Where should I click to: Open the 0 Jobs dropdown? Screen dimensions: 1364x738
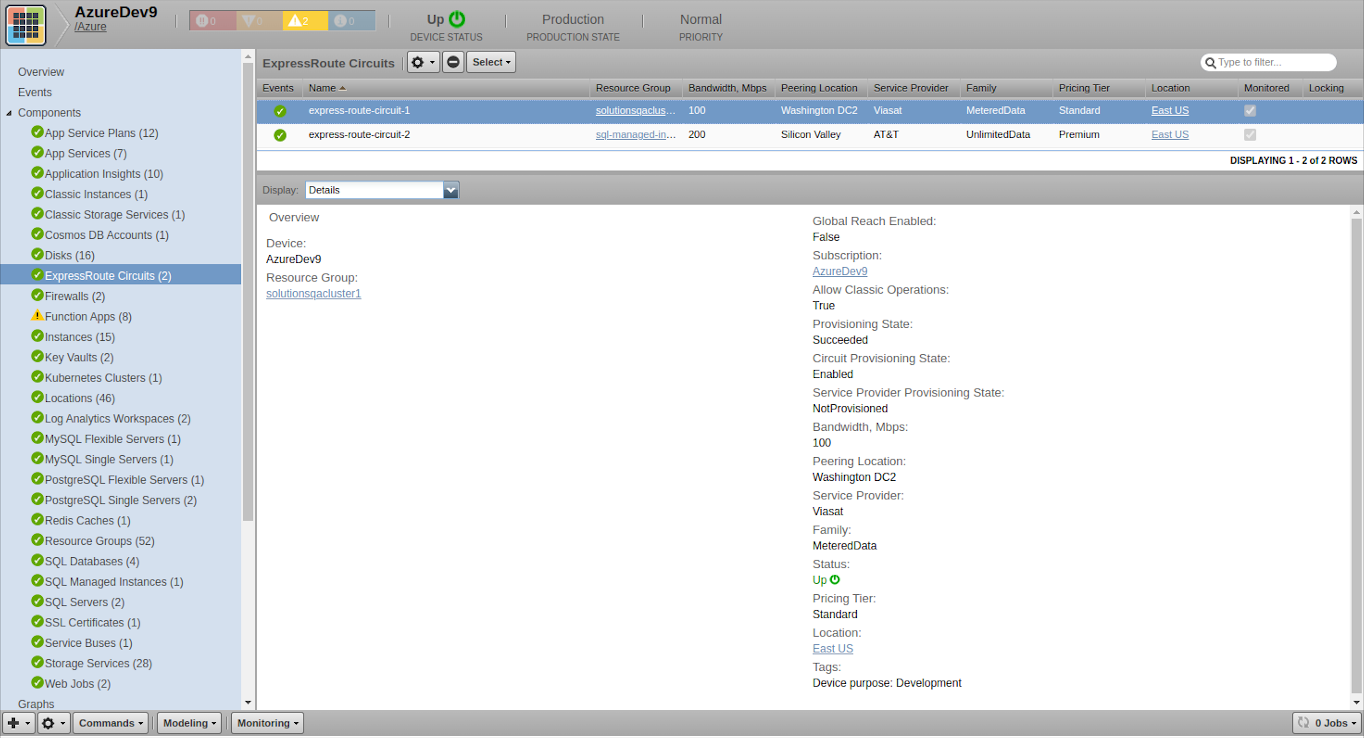pos(1326,723)
